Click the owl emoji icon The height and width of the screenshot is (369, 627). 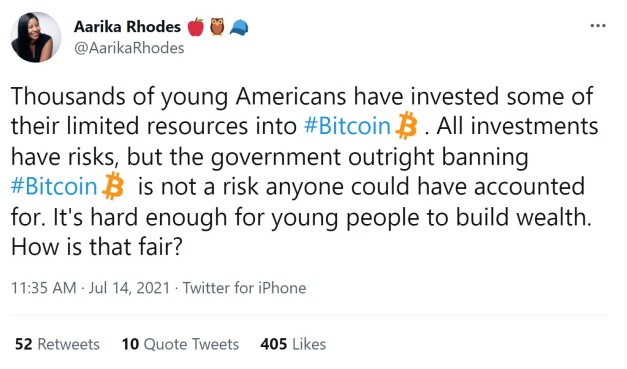pos(217,27)
